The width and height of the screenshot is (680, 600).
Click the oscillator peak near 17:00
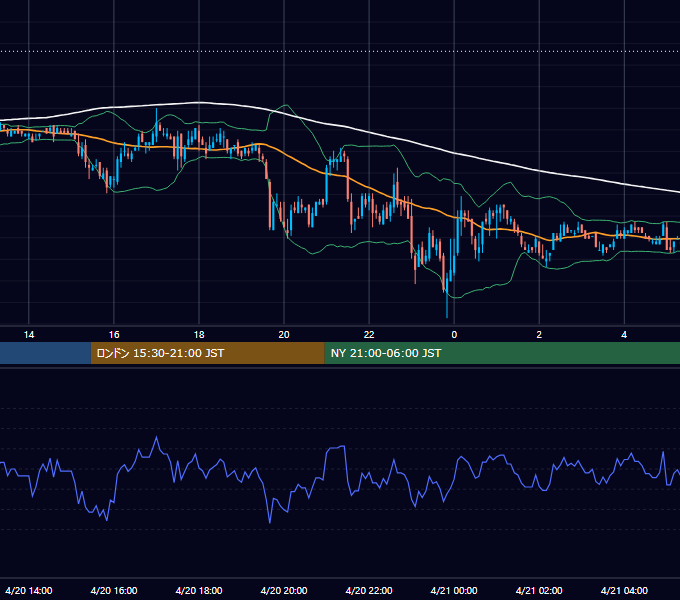157,437
